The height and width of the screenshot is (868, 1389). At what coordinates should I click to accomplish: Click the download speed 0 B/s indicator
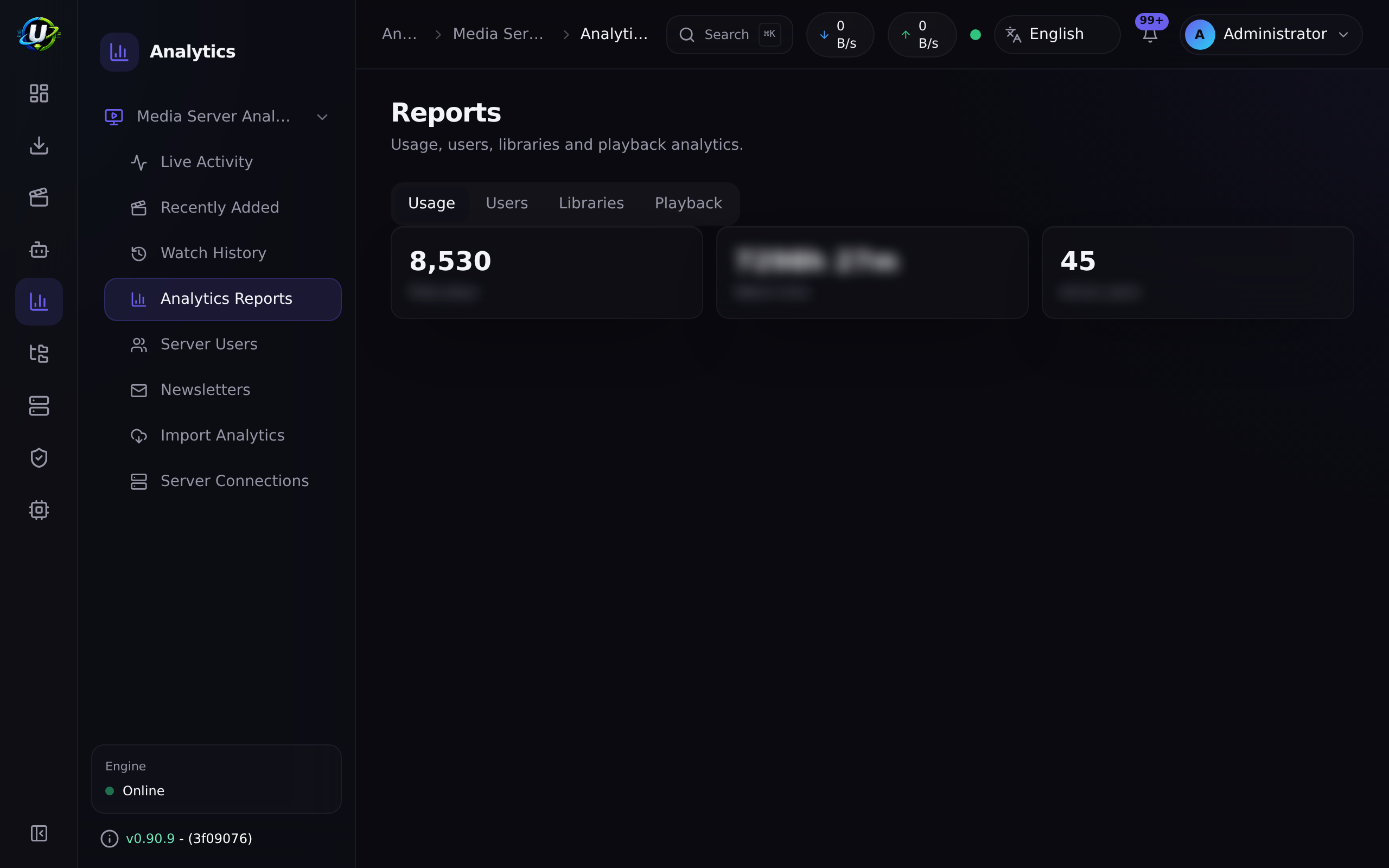tap(840, 34)
